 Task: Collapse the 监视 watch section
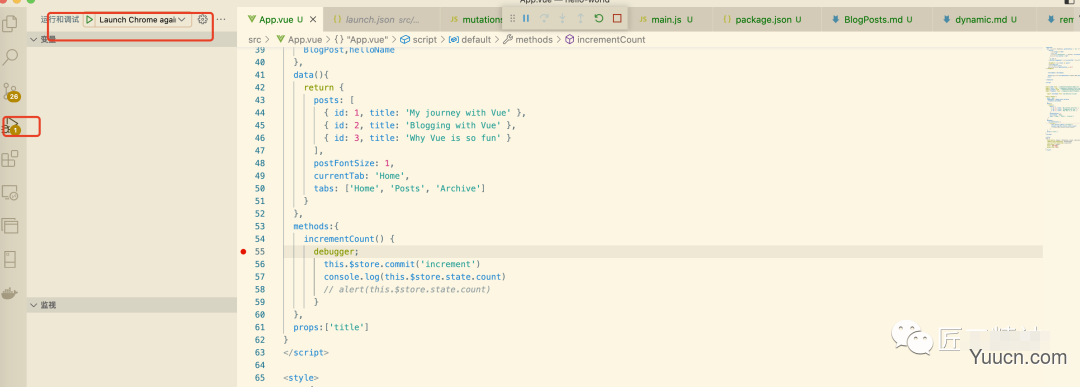click(x=132, y=304)
